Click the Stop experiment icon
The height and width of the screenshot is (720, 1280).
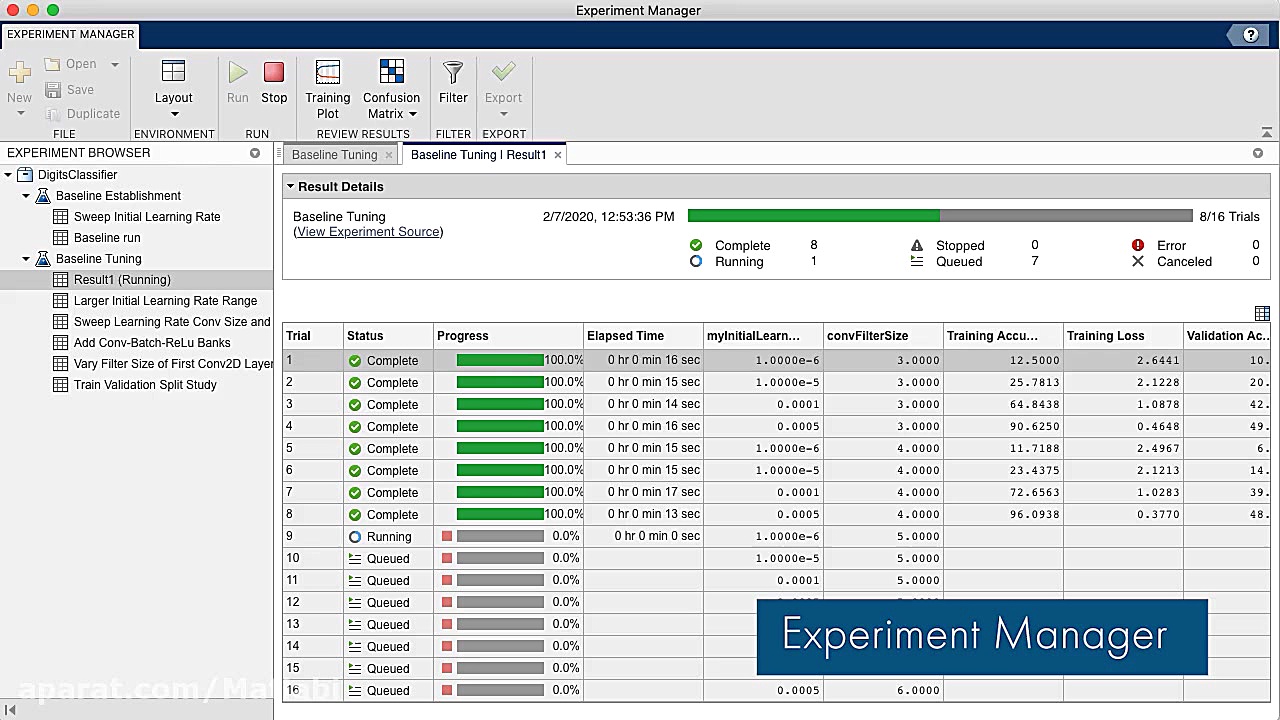coord(274,73)
